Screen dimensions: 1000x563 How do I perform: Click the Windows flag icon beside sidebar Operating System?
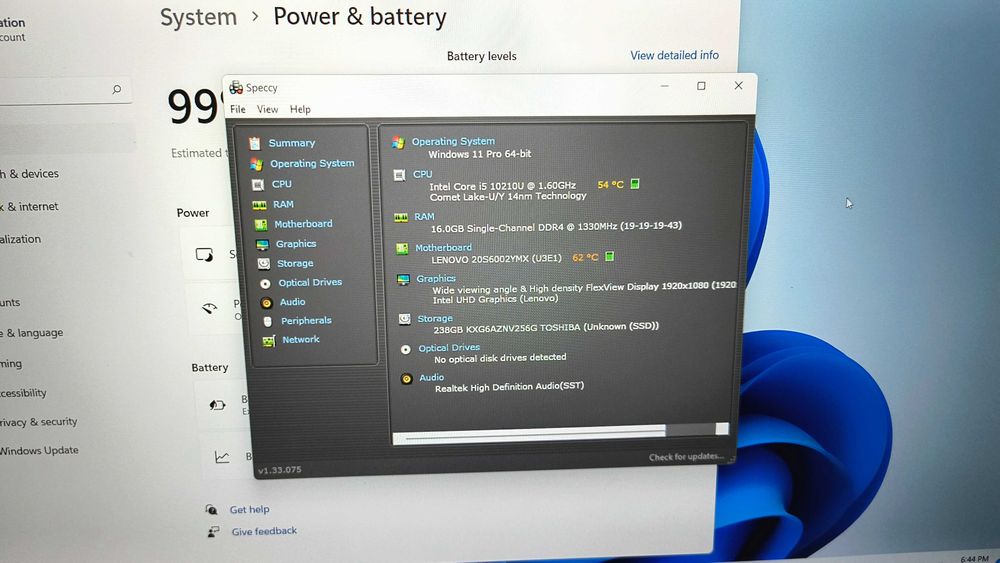click(256, 164)
